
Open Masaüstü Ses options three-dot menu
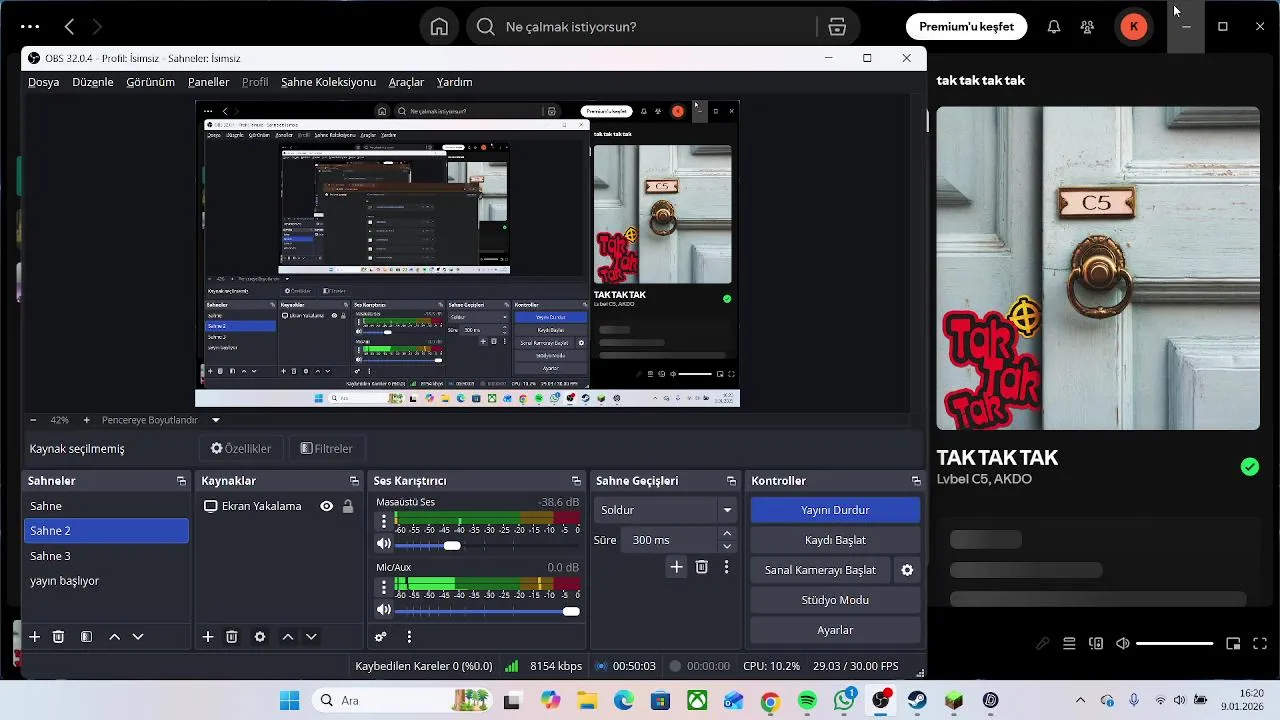(x=383, y=521)
